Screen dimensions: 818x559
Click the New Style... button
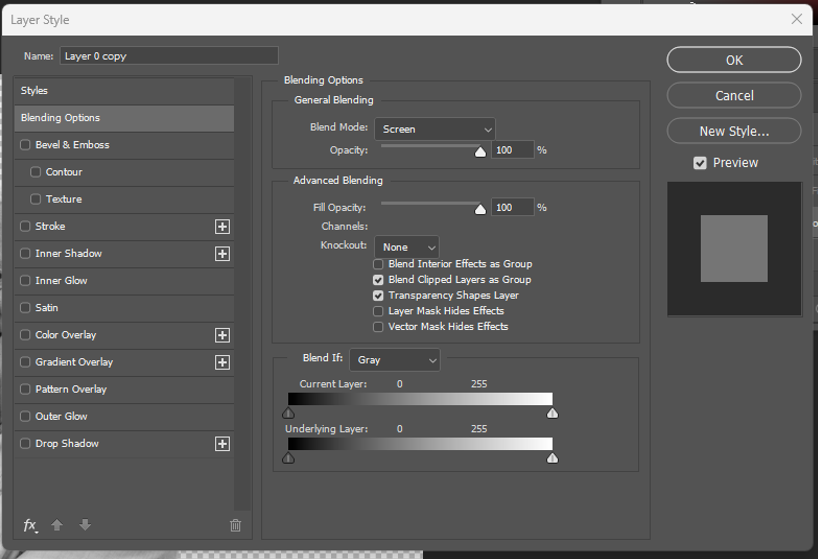tap(733, 131)
